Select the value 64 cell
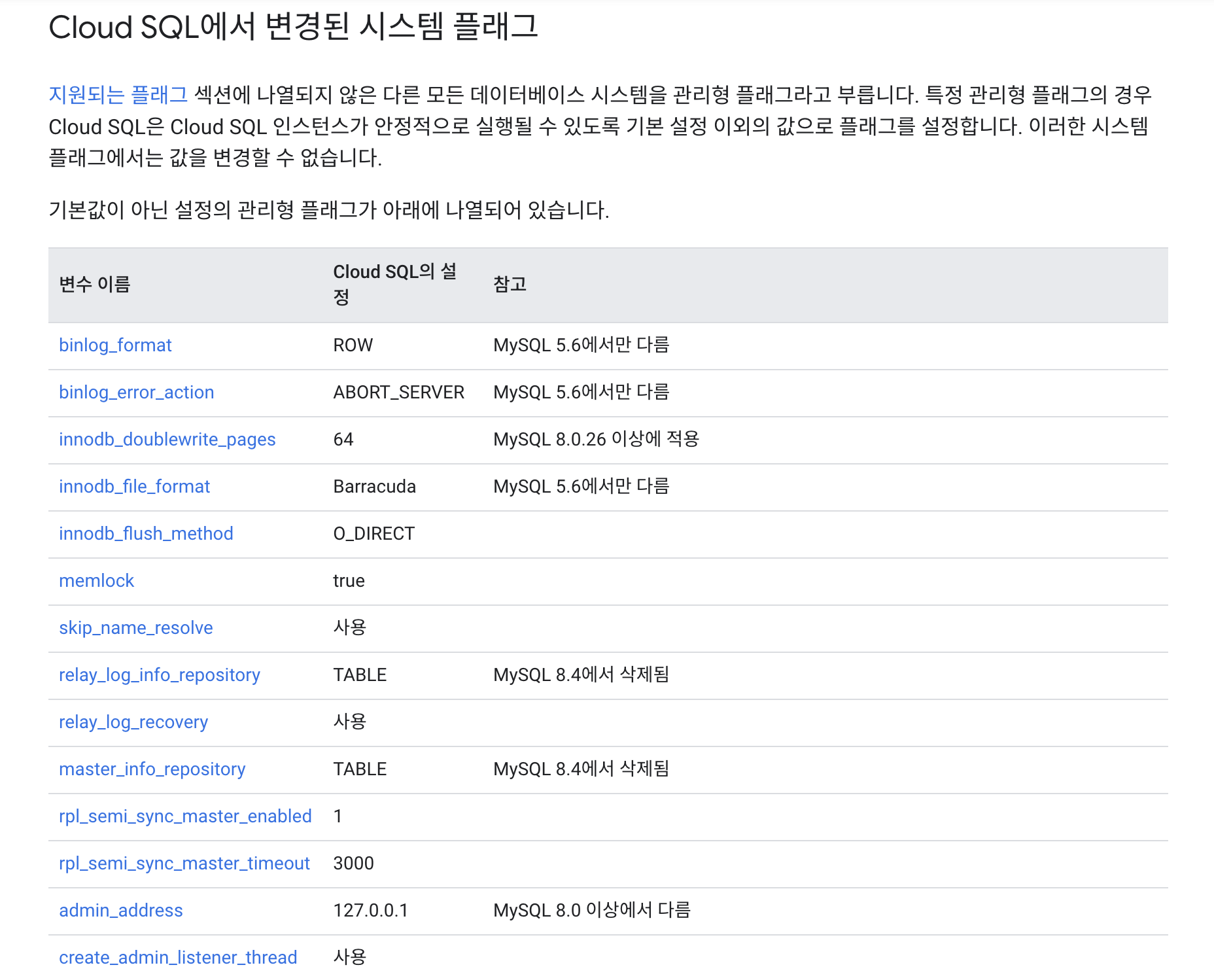This screenshot has width=1214, height=980. pos(343,440)
